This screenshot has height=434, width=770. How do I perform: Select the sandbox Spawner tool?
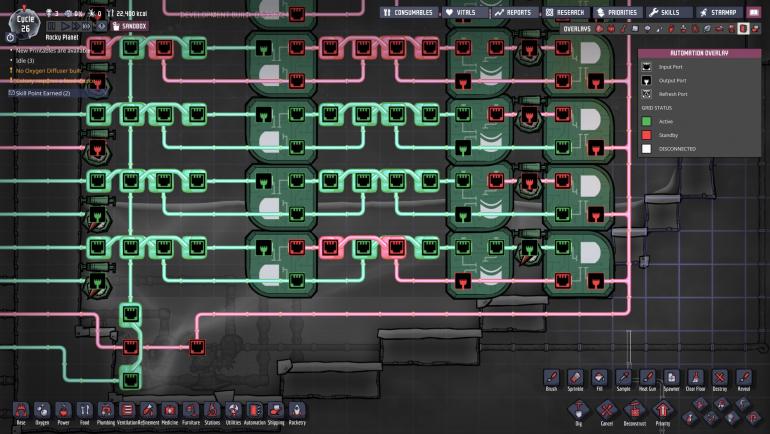(671, 380)
